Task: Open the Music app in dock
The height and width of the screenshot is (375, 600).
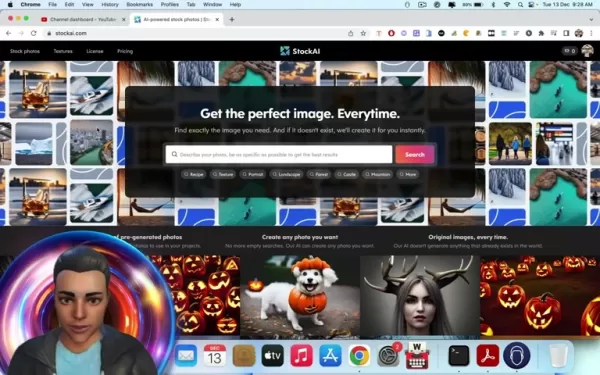Action: point(302,355)
